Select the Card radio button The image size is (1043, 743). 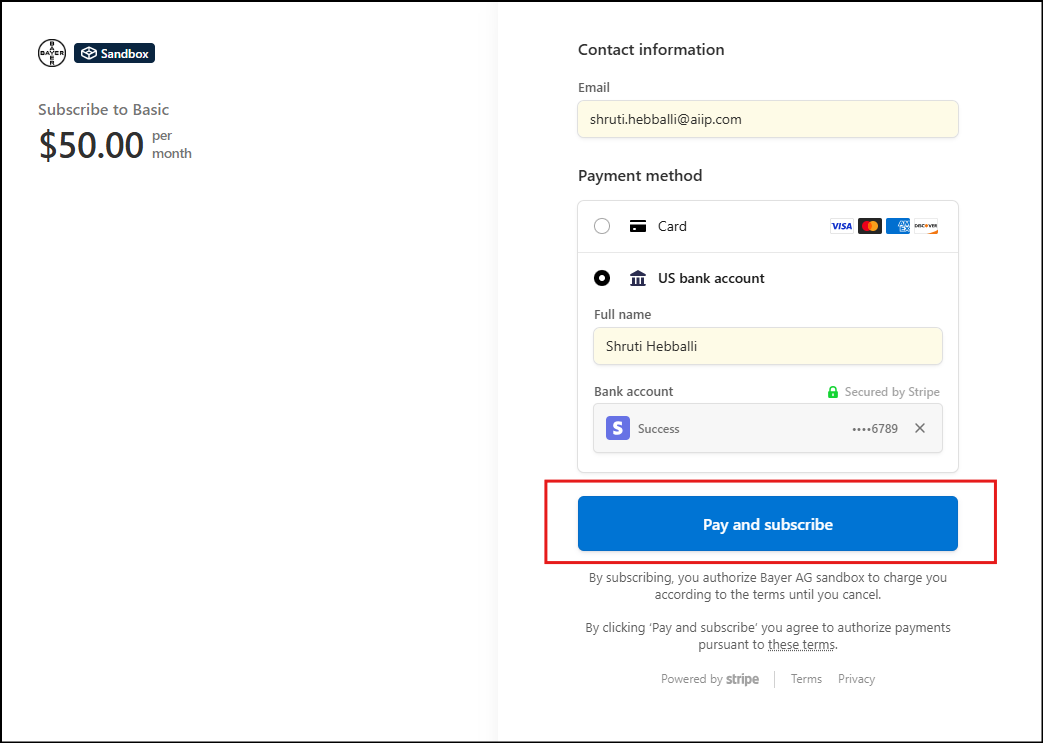click(x=602, y=226)
